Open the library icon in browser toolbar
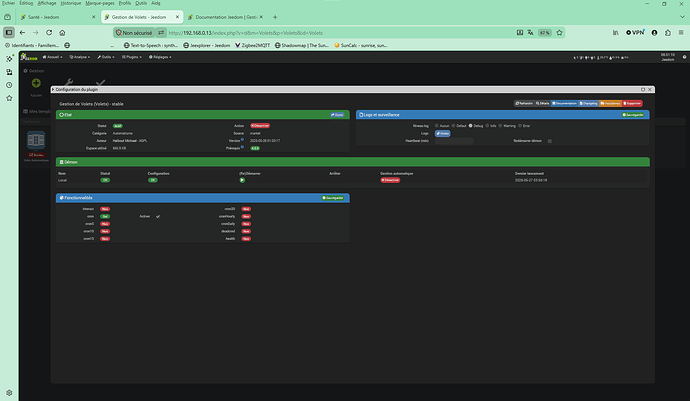This screenshot has height=401, width=690. [616, 33]
